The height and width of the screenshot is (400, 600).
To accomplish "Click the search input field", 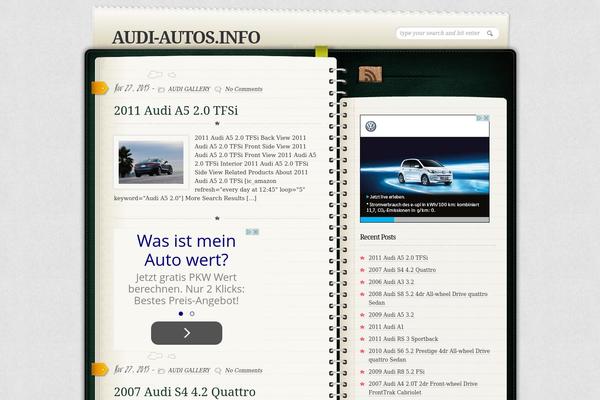I will coord(442,33).
